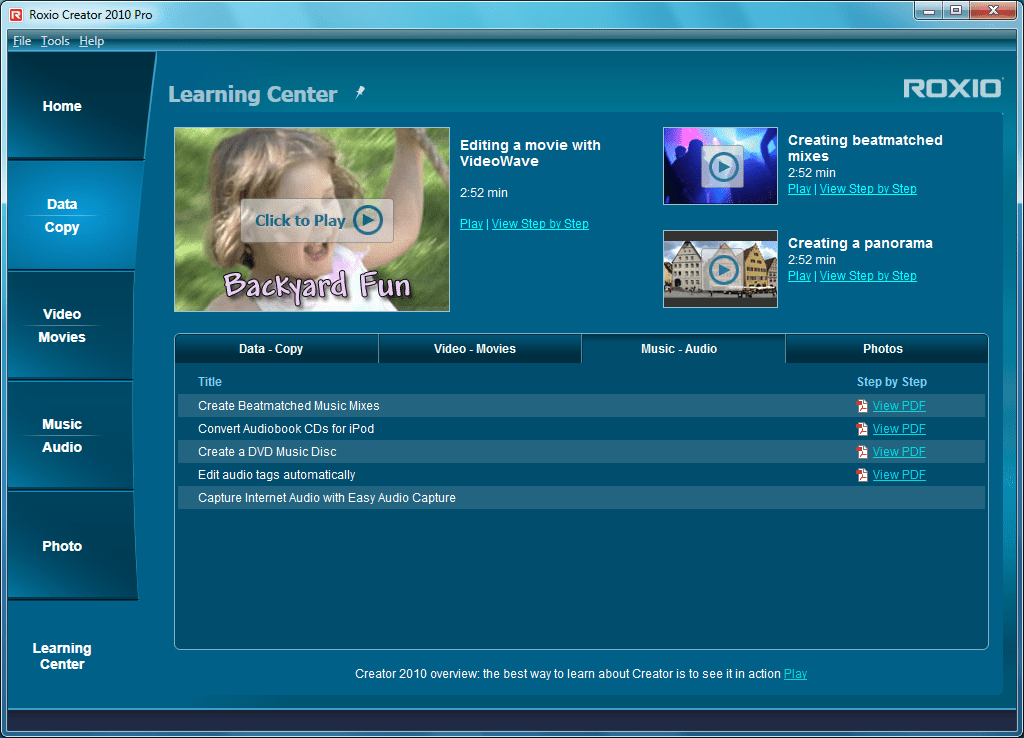This screenshot has width=1024, height=738.
Task: Play the Creator 2010 overview link
Action: [x=795, y=673]
